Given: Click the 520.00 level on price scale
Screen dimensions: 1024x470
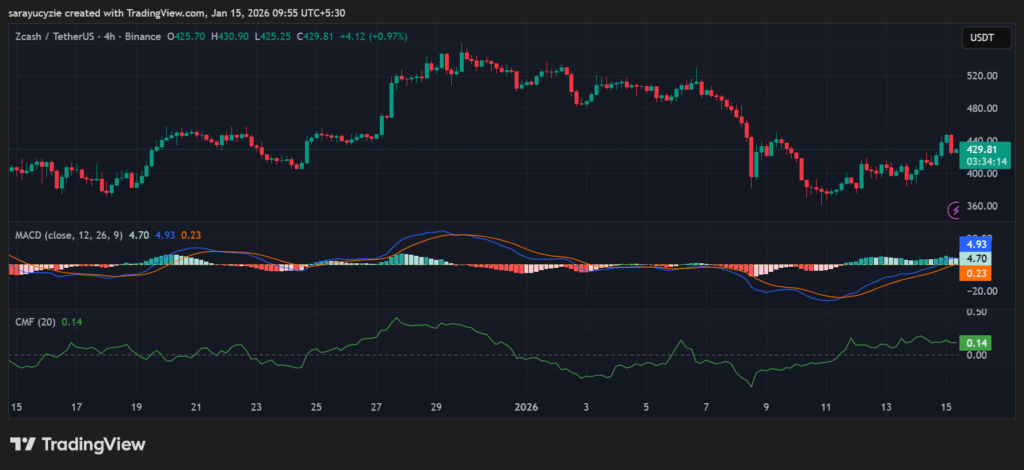Looking at the screenshot, I should [980, 75].
